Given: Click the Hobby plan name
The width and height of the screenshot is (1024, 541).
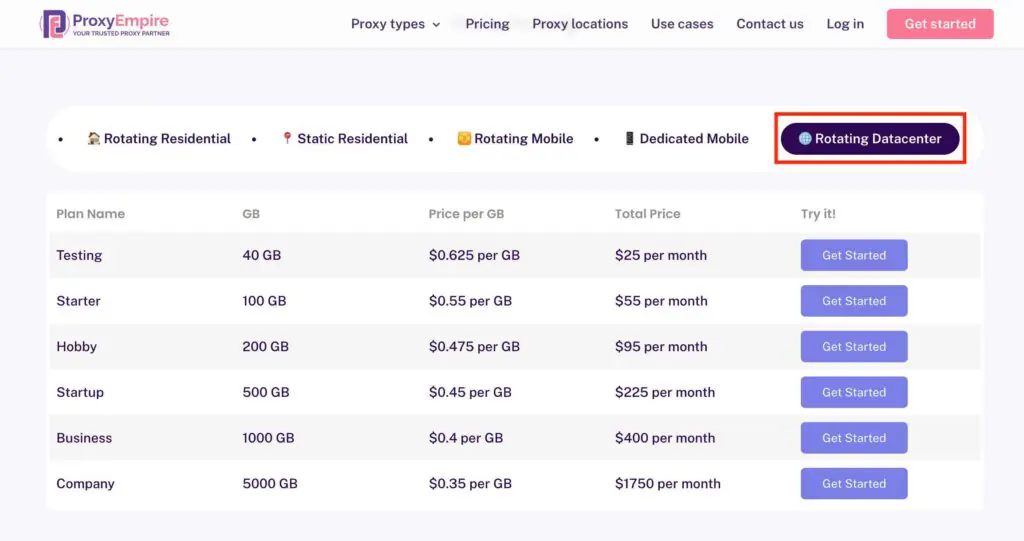Looking at the screenshot, I should tap(76, 347).
